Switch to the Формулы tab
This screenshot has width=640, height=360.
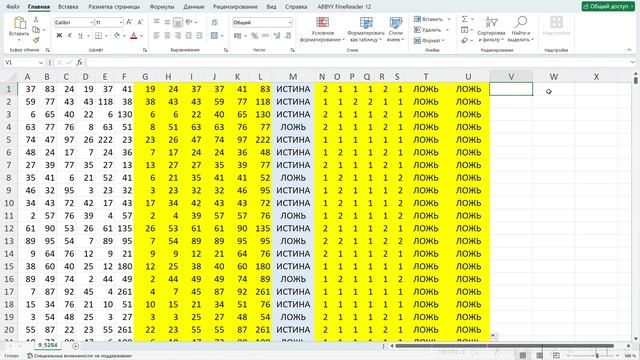pos(162,7)
